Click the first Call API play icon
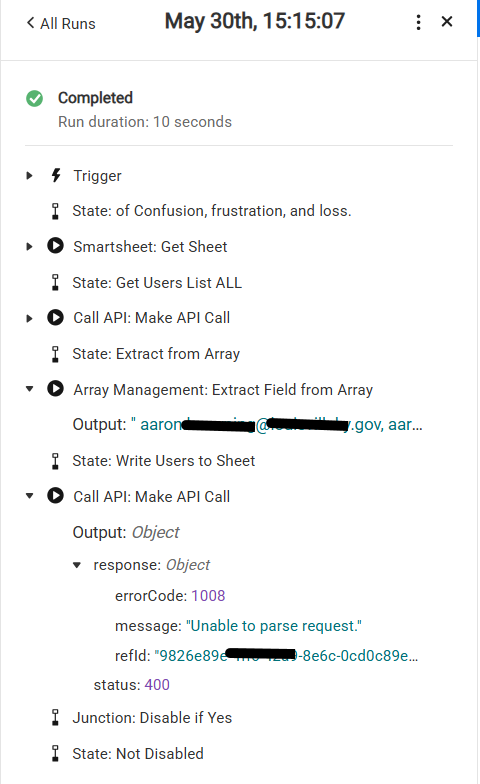Image resolution: width=480 pixels, height=784 pixels. pos(56,318)
